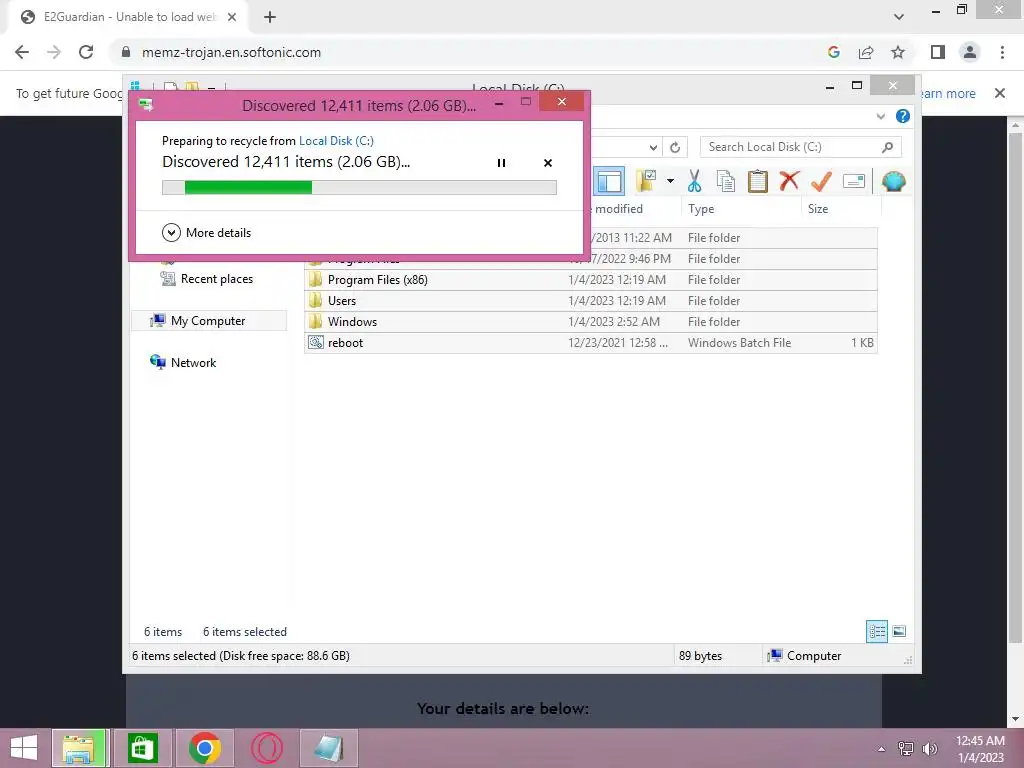Click the share page icon in Chrome
Viewport: 1024px width, 768px height.
tap(866, 52)
